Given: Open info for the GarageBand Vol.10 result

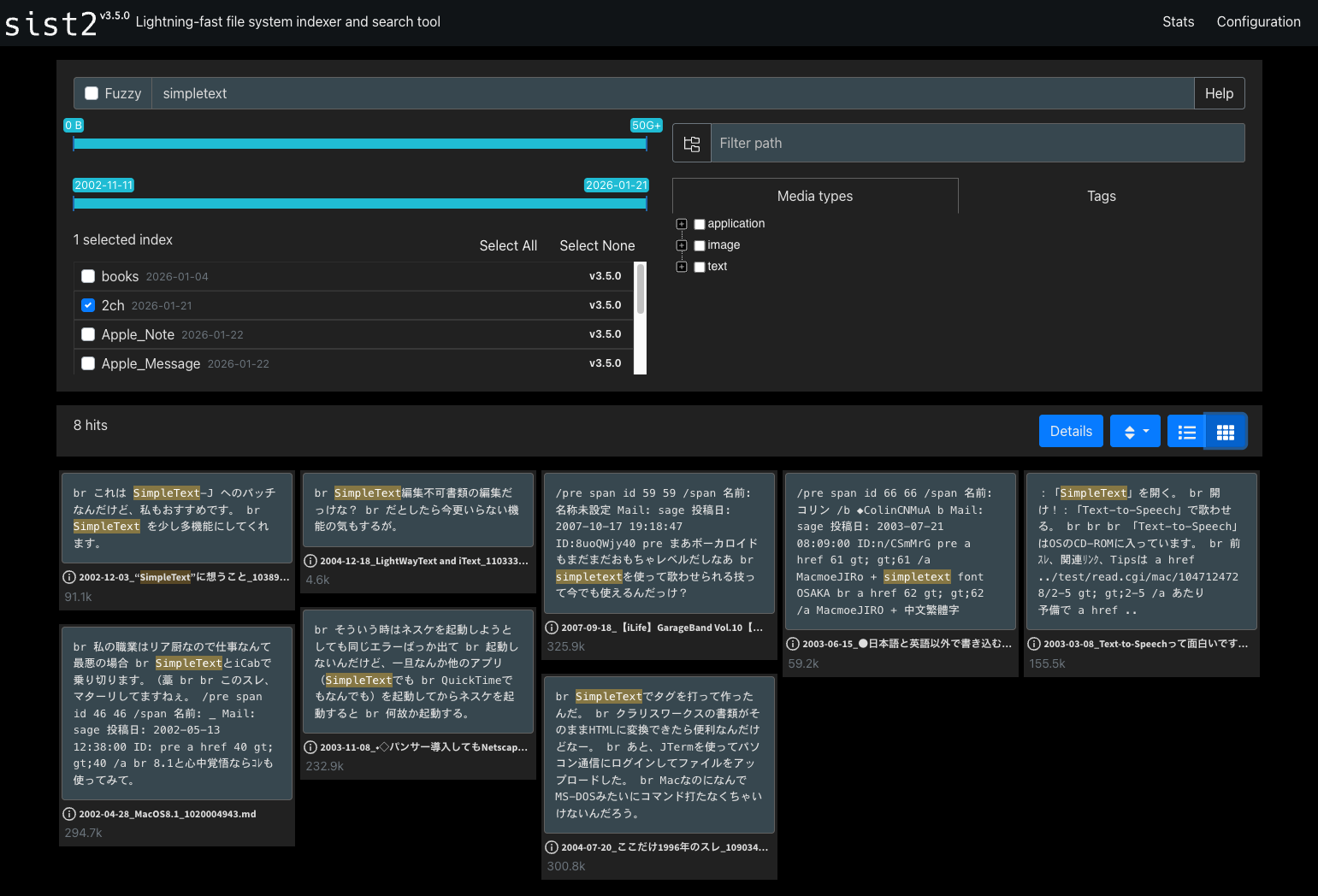Looking at the screenshot, I should pyautogui.click(x=553, y=628).
